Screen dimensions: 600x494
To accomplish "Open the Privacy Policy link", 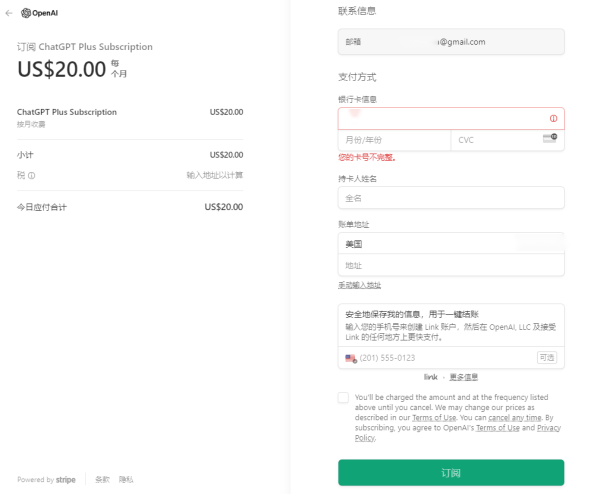I will point(549,428).
